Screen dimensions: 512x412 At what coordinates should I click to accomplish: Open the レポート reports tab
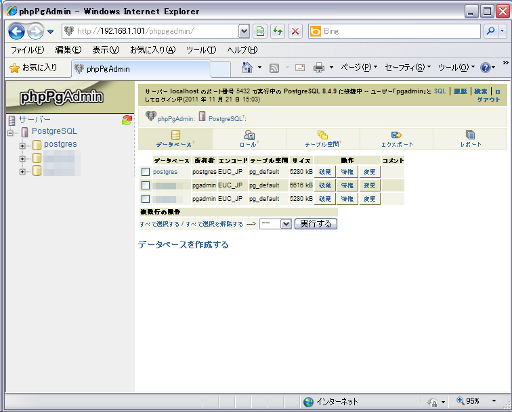point(470,139)
